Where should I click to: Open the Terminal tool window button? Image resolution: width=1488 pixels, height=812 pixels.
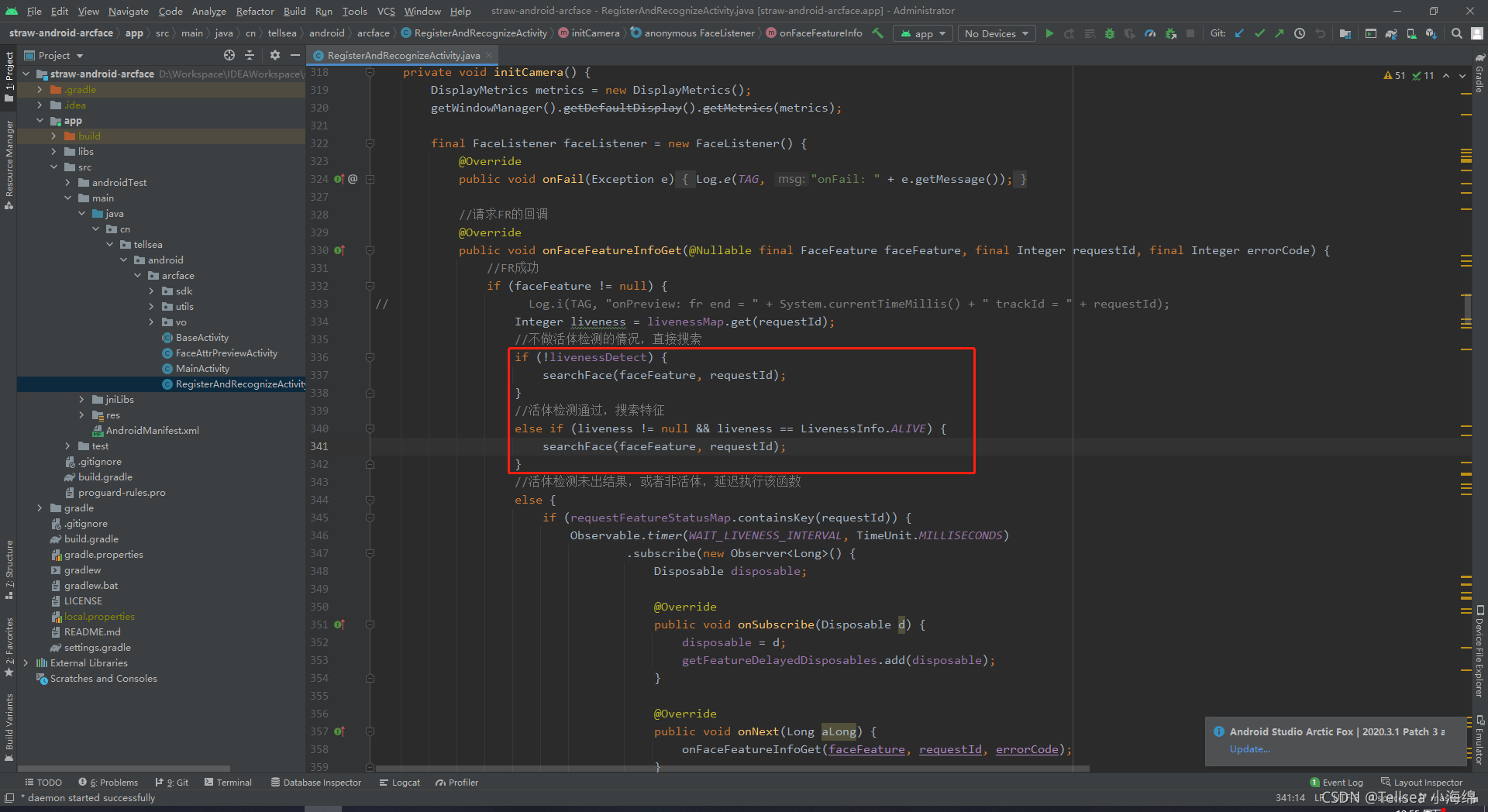coord(228,783)
